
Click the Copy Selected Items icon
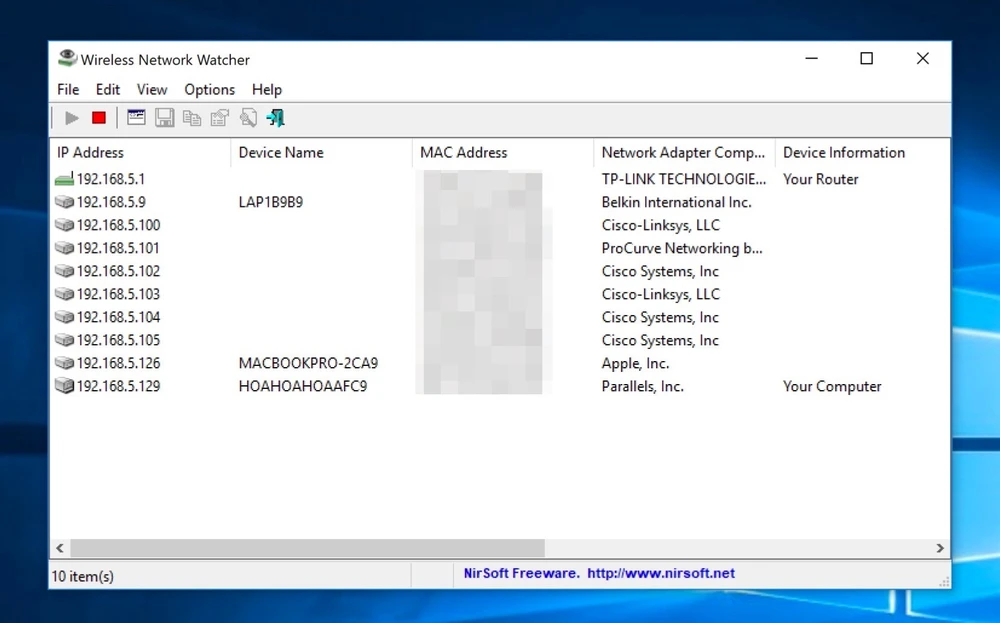(x=192, y=118)
